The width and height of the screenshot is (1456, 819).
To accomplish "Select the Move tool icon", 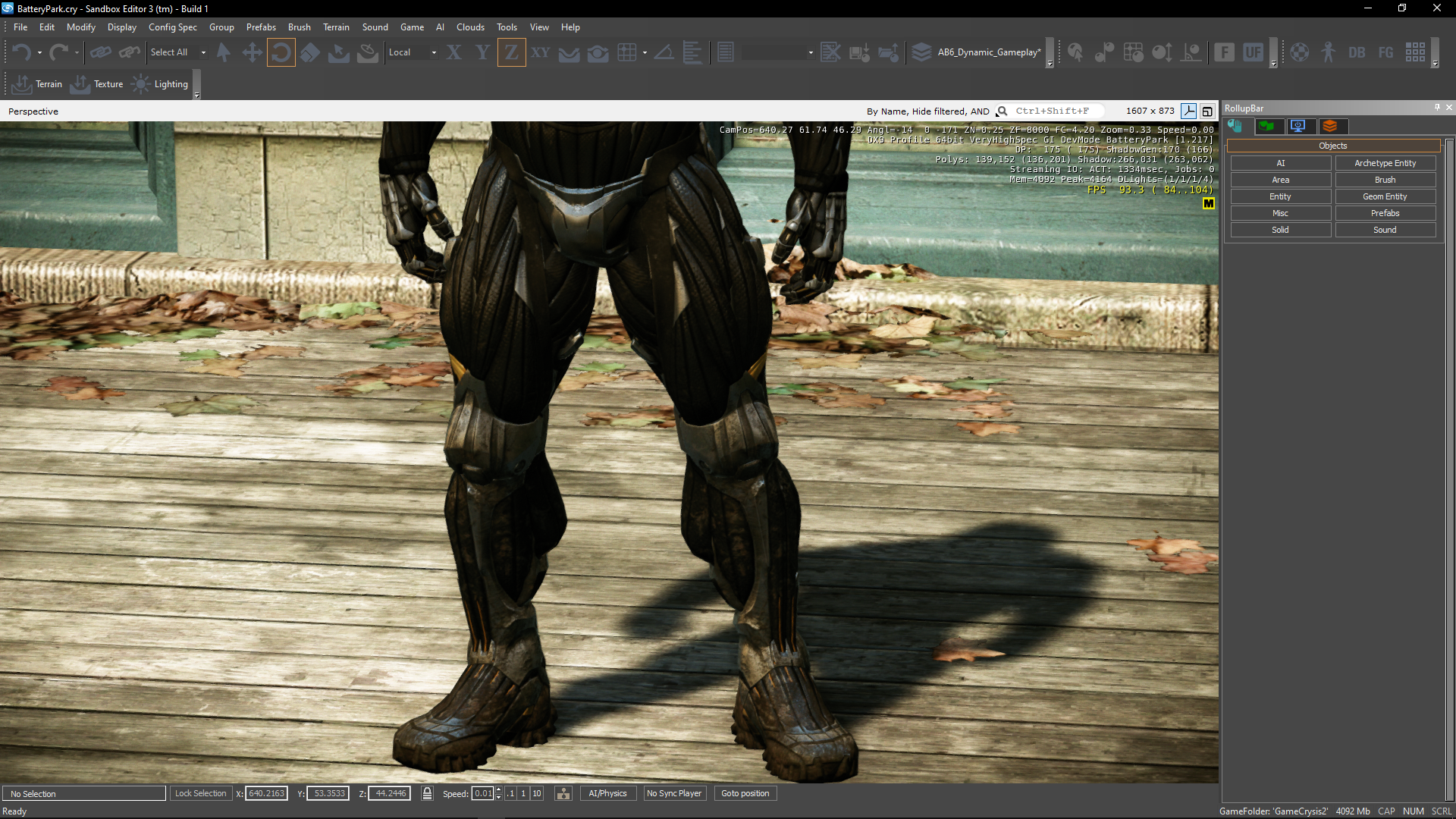I will (x=252, y=52).
